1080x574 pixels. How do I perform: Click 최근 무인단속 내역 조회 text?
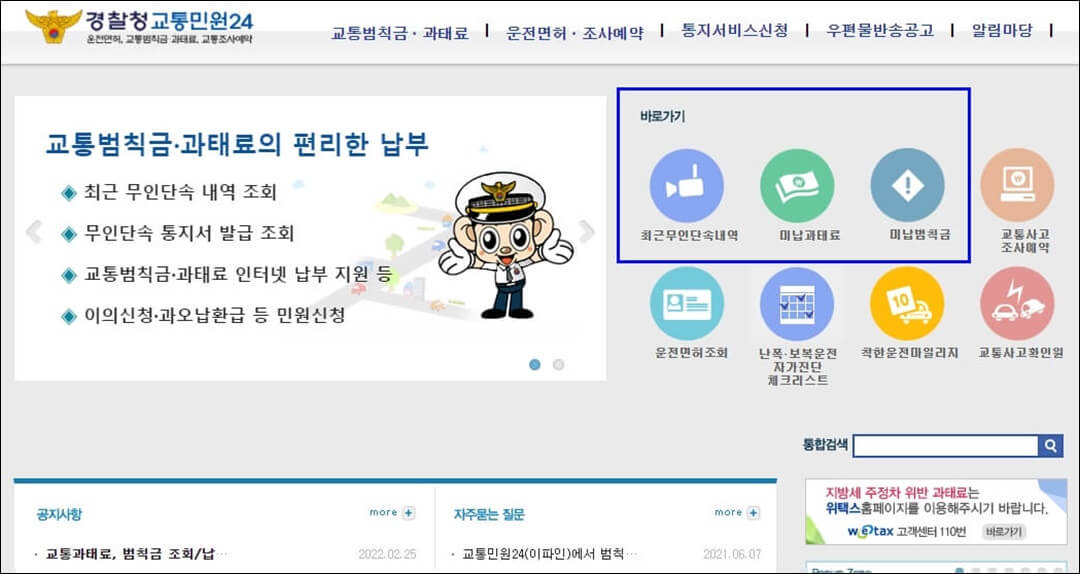(x=180, y=192)
